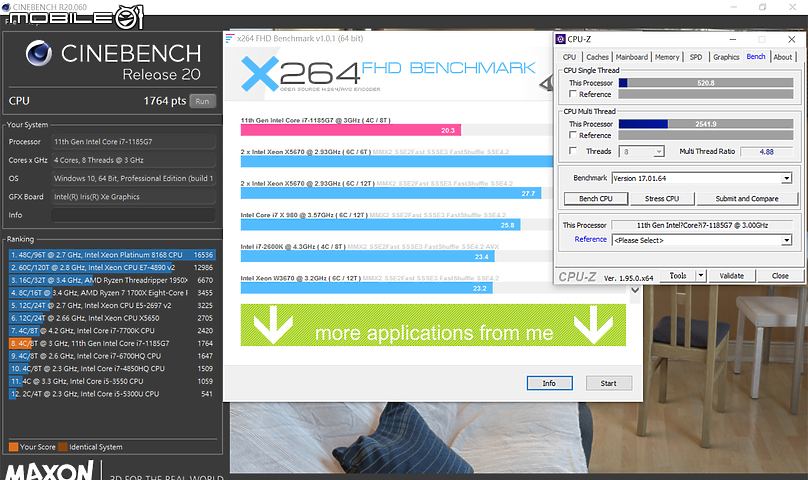This screenshot has height=480, width=808.
Task: Select ranking row Xeon Platinum 8168 CPU
Action: [x=112, y=255]
